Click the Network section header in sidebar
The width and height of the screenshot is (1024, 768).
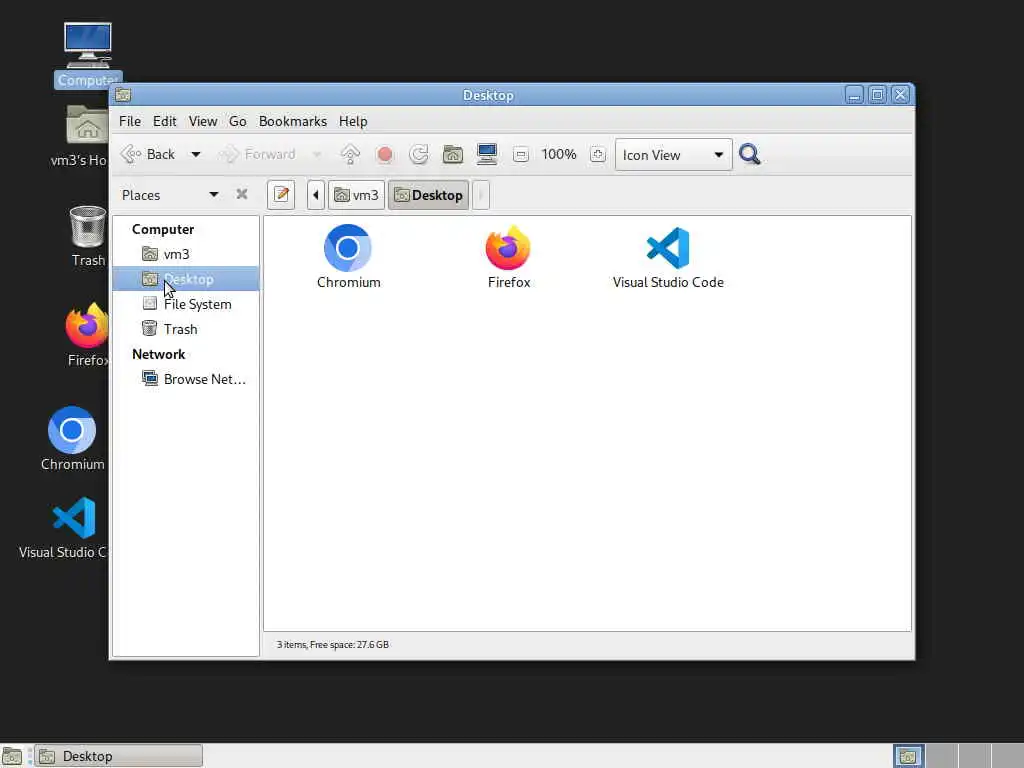159,354
